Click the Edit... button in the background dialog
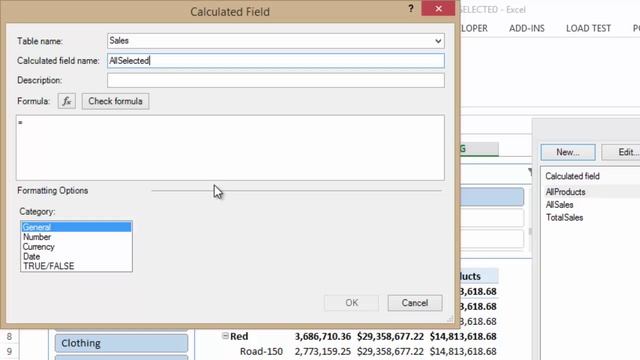 point(622,152)
